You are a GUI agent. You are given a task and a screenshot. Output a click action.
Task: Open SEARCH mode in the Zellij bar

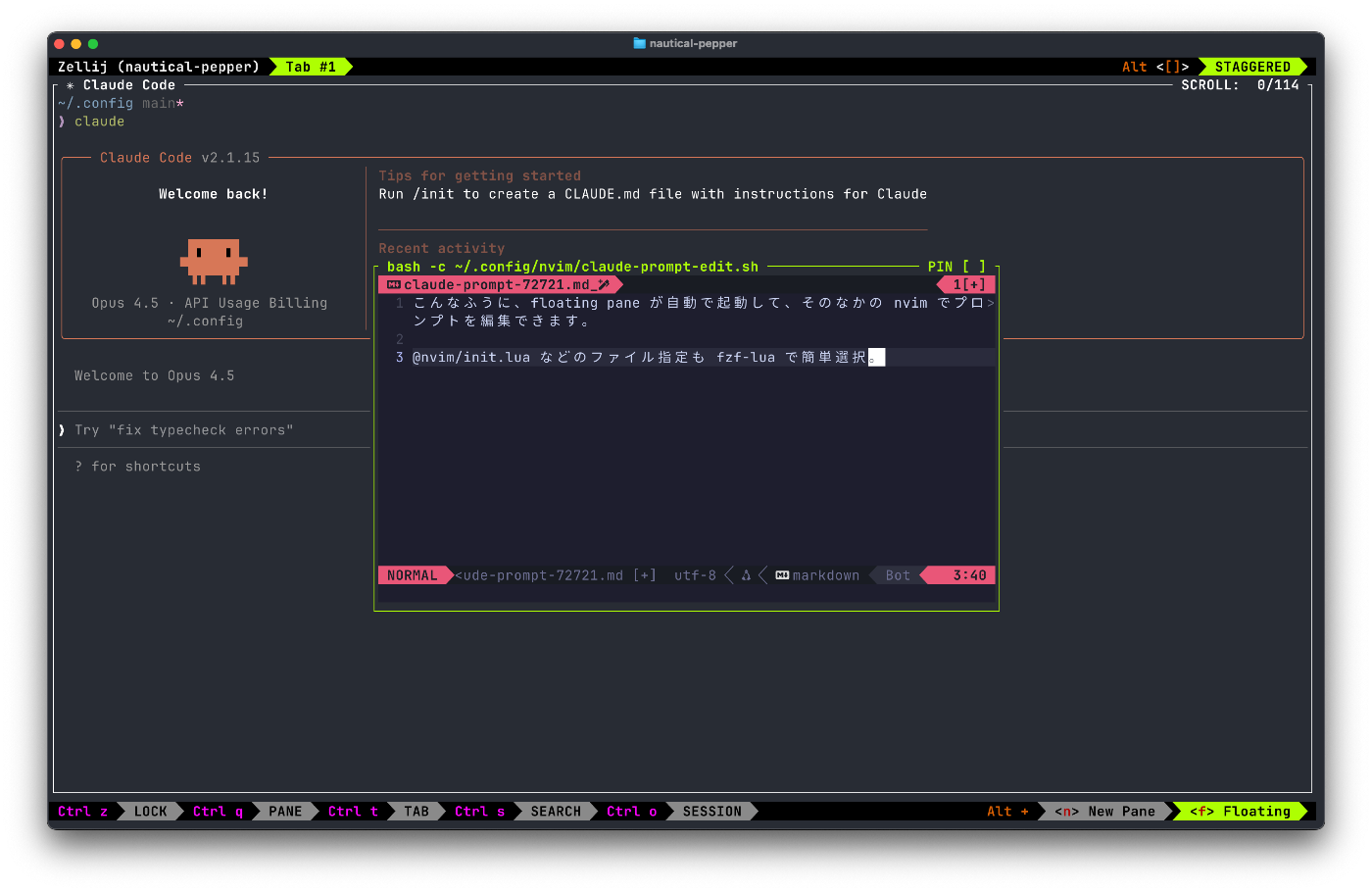[556, 812]
